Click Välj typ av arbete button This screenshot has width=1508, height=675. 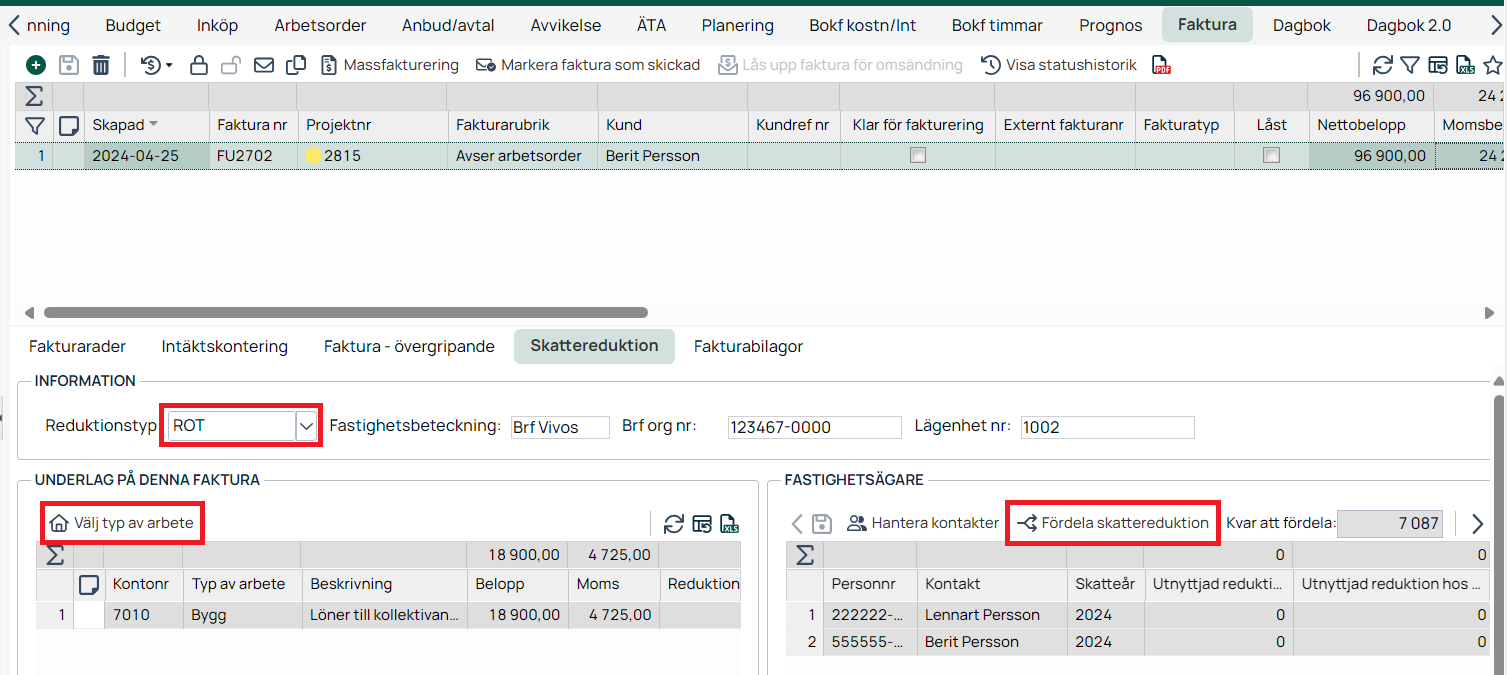(x=122, y=523)
